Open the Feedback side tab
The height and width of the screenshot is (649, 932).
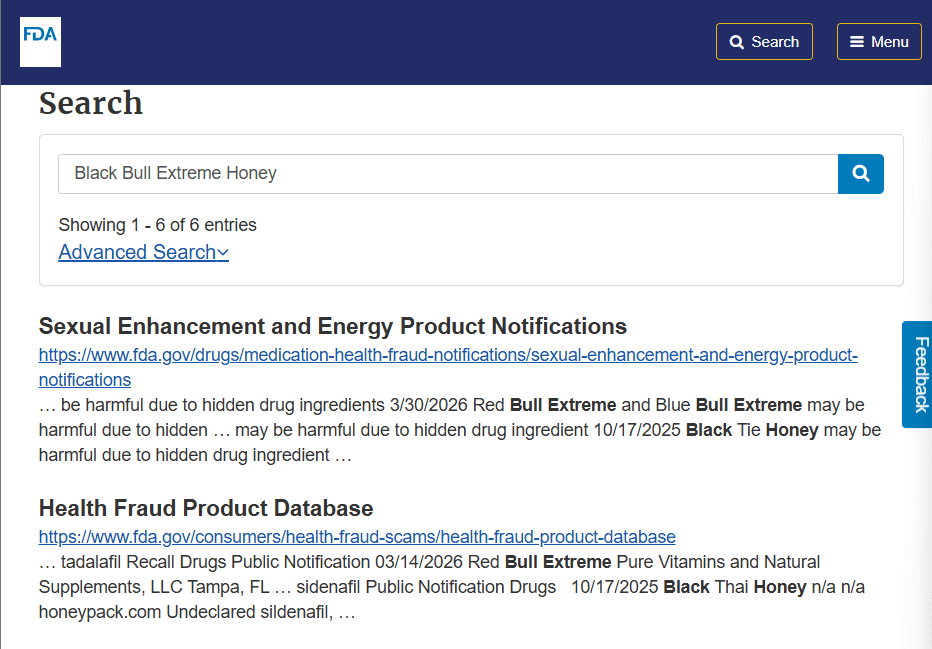click(x=918, y=374)
